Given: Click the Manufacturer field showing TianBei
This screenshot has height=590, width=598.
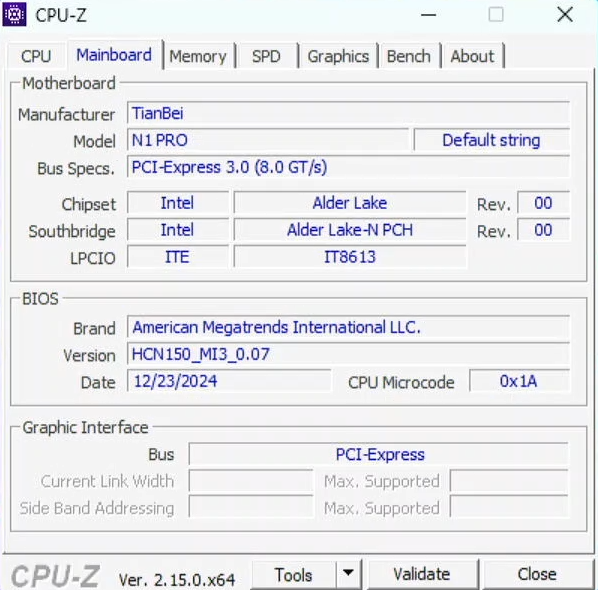Looking at the screenshot, I should click(x=349, y=113).
